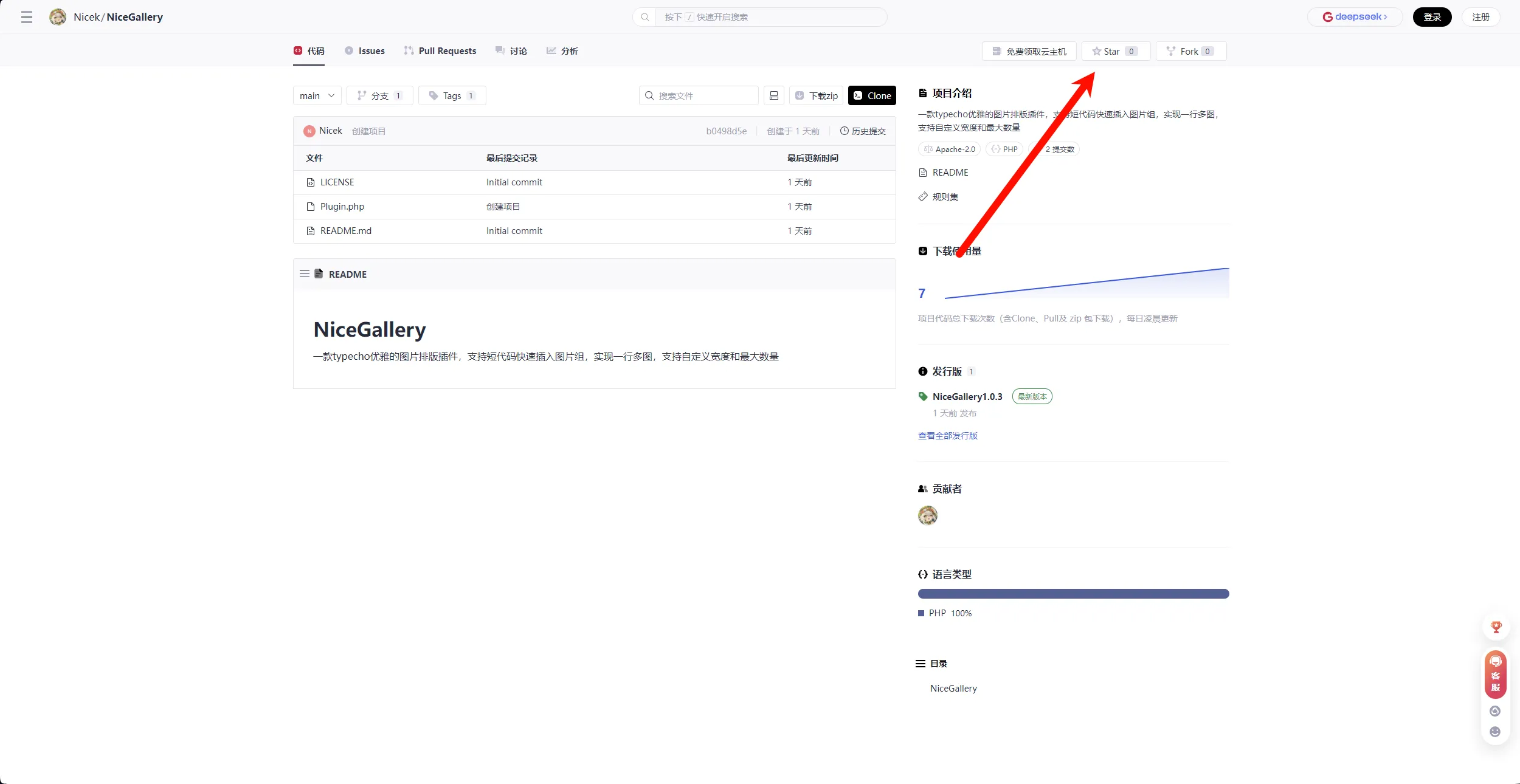Open the deepseek promotion link
1520x784 pixels.
[1355, 17]
